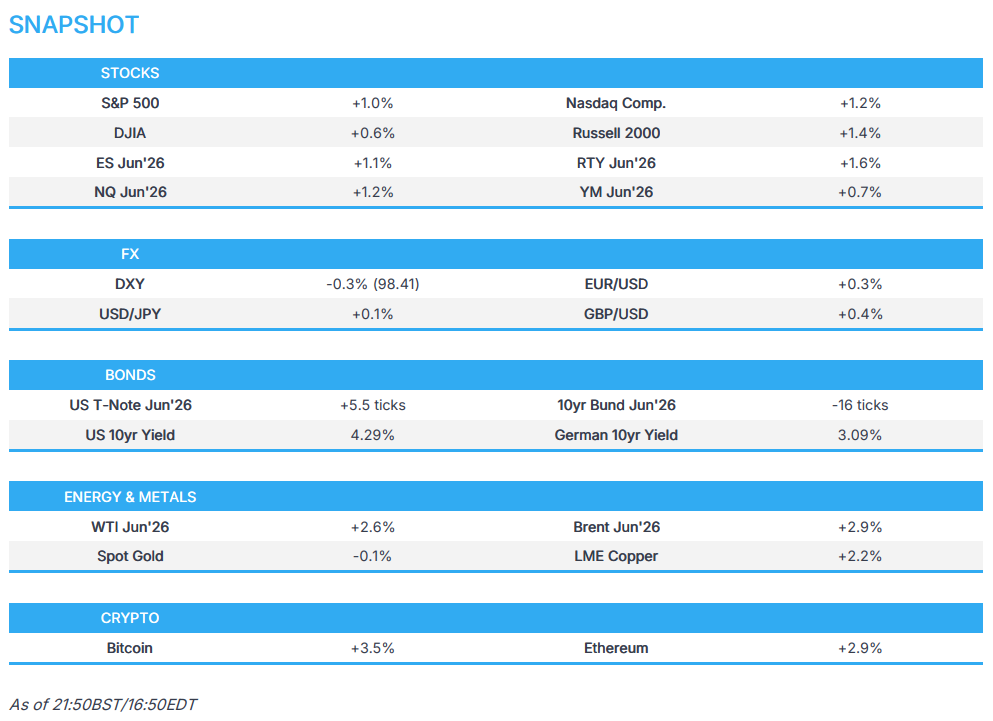
Task: Select the LME Copper label
Action: point(616,556)
